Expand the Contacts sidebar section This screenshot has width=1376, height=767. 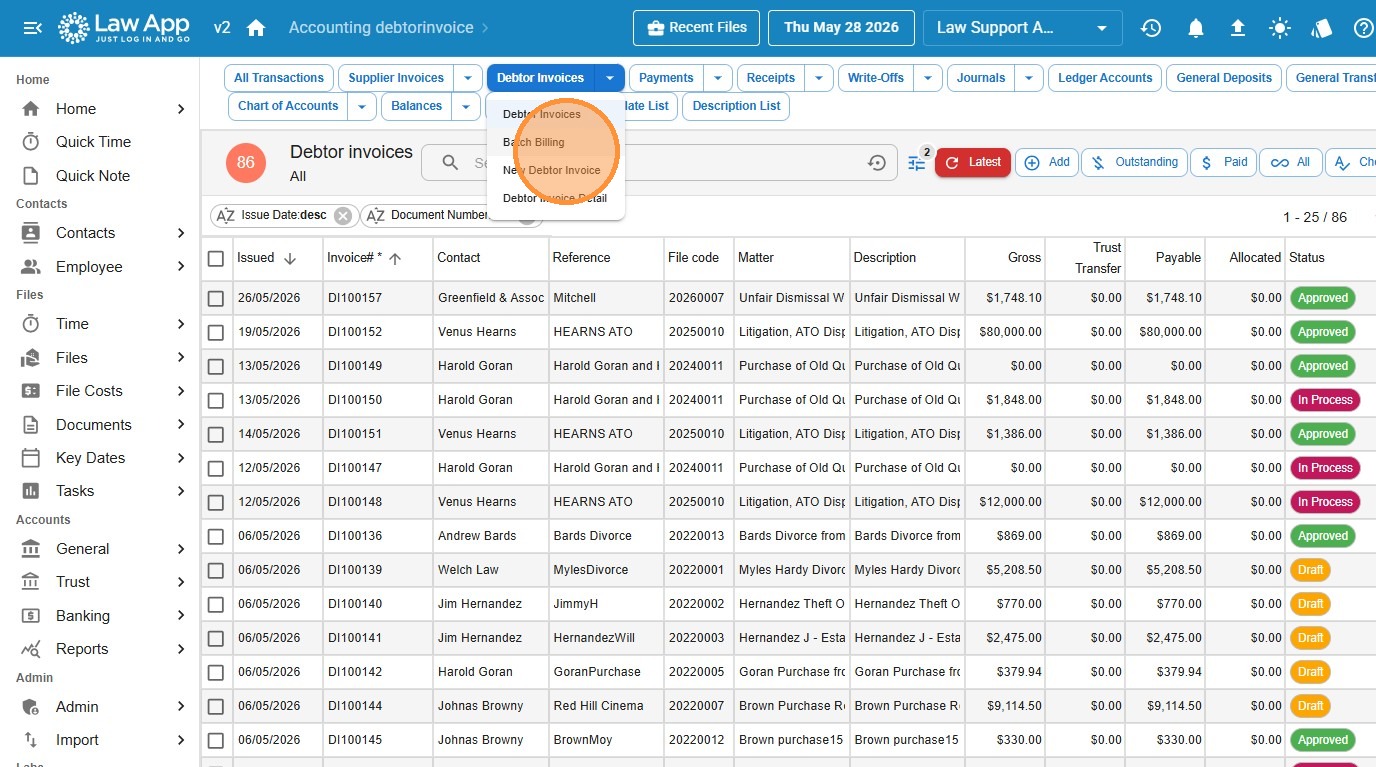click(x=181, y=233)
